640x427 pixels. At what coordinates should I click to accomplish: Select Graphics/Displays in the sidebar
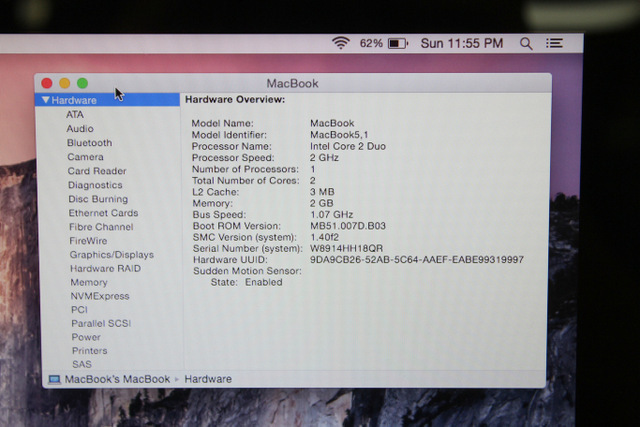111,255
